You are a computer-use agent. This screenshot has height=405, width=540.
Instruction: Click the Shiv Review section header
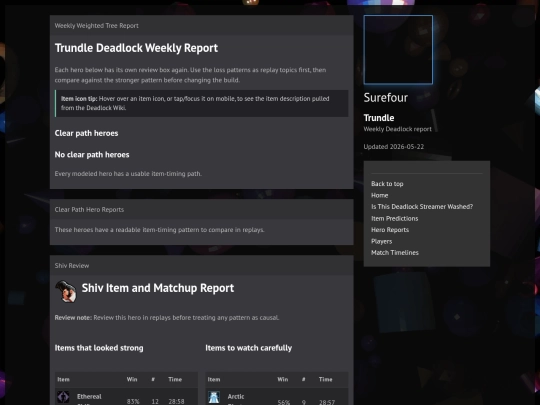[72, 266]
